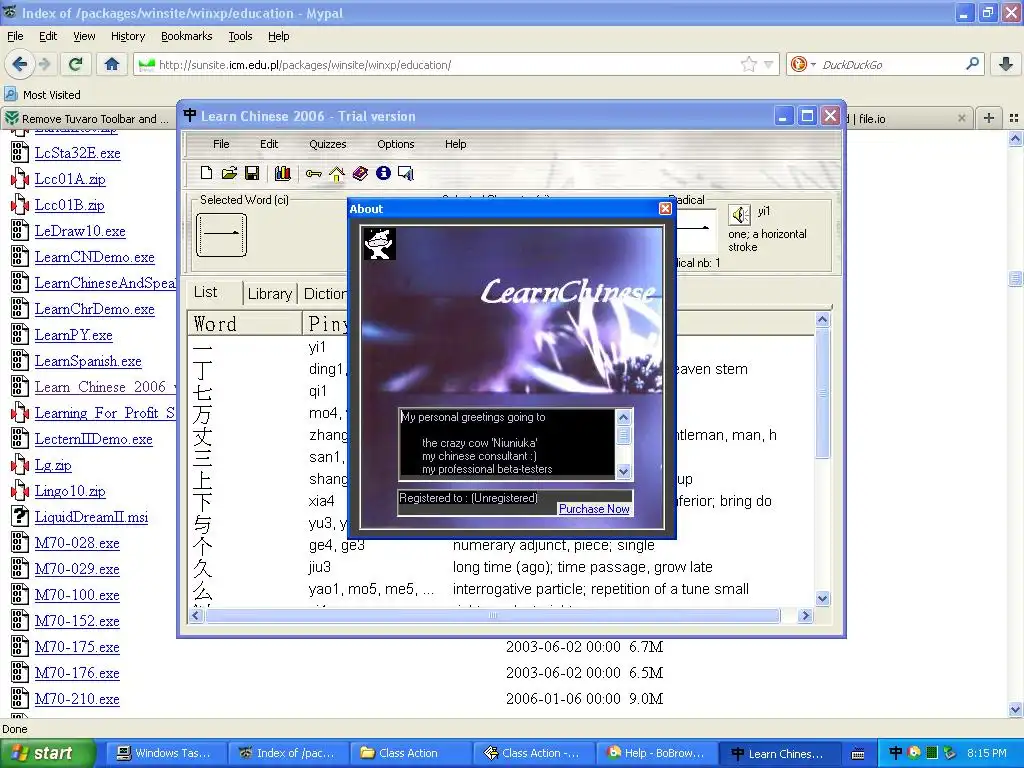Click the browser Forward arrow button
The image size is (1024, 768).
44,64
